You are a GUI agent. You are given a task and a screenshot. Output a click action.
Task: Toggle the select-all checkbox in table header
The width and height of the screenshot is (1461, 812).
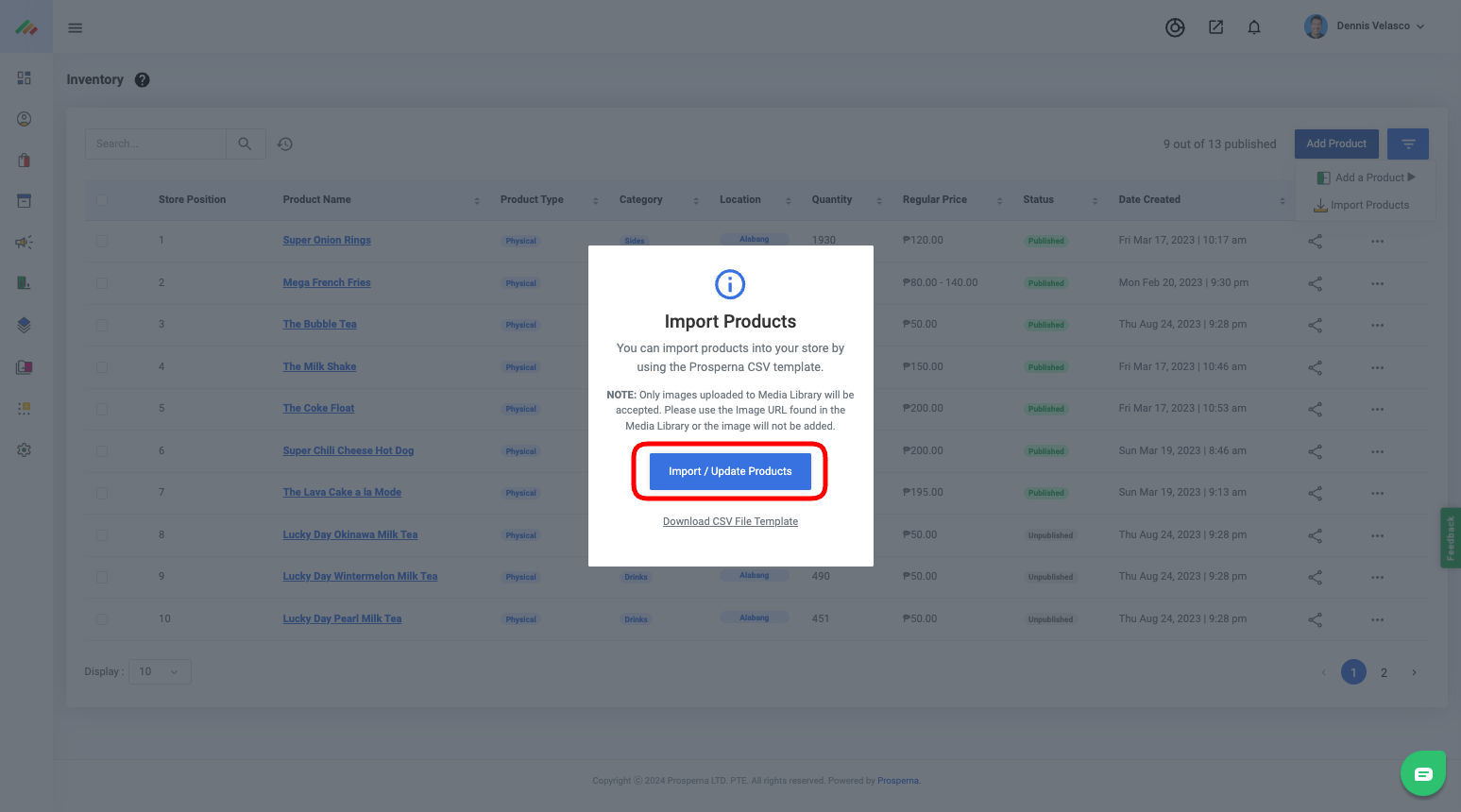102,200
